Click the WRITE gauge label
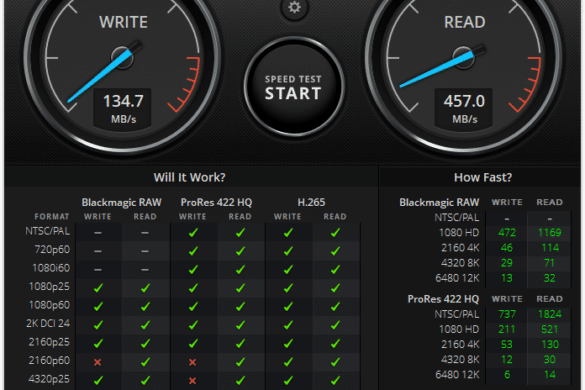 coord(123,22)
